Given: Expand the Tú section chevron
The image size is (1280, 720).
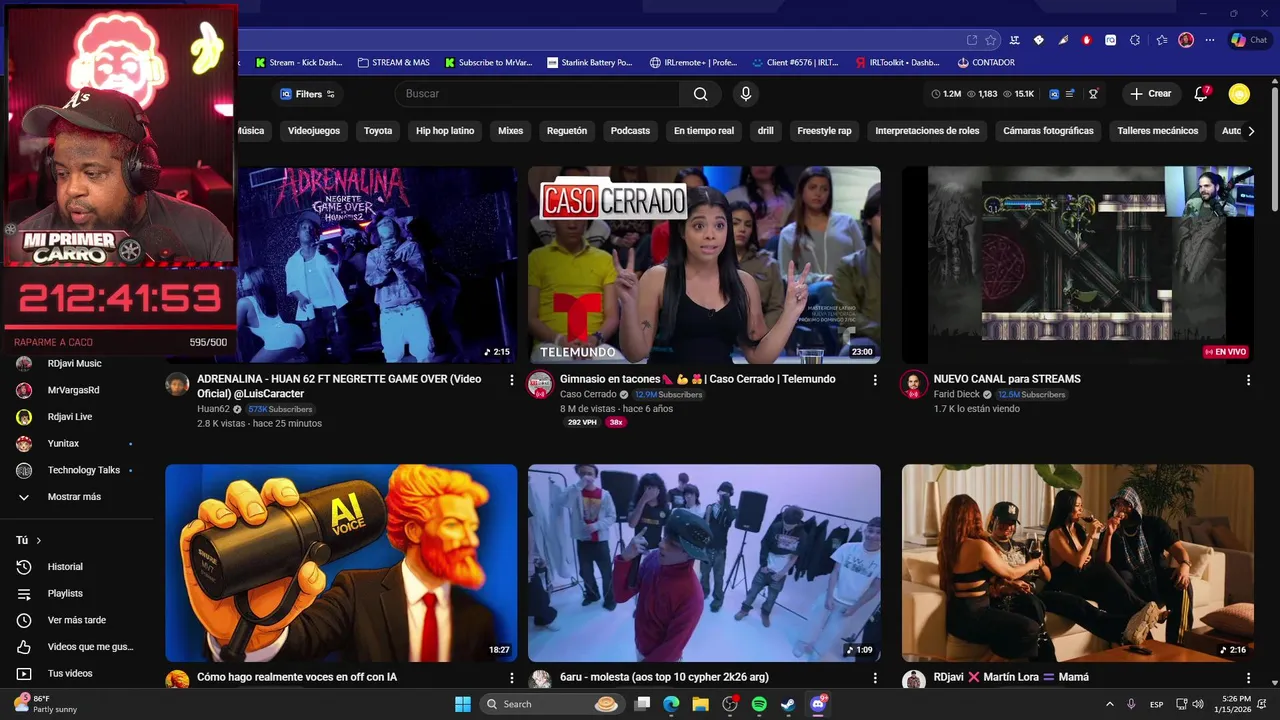Looking at the screenshot, I should [38, 540].
